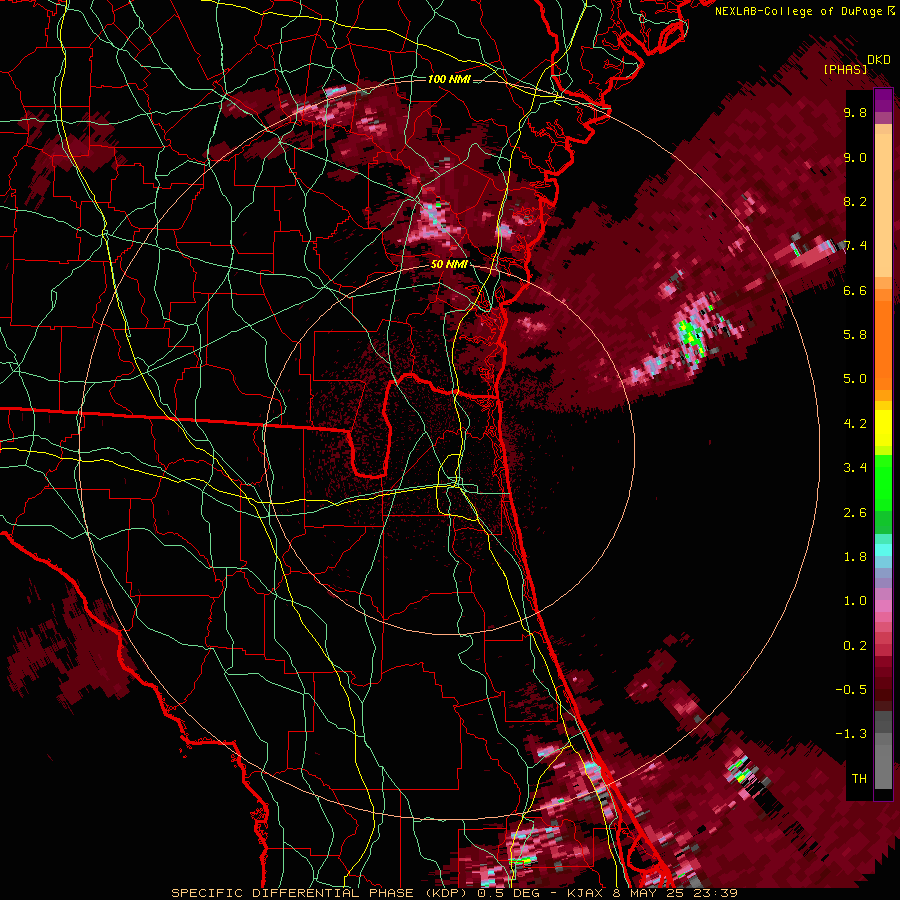Click the -1.3 value on the scale
This screenshot has height=900, width=900.
click(x=851, y=734)
